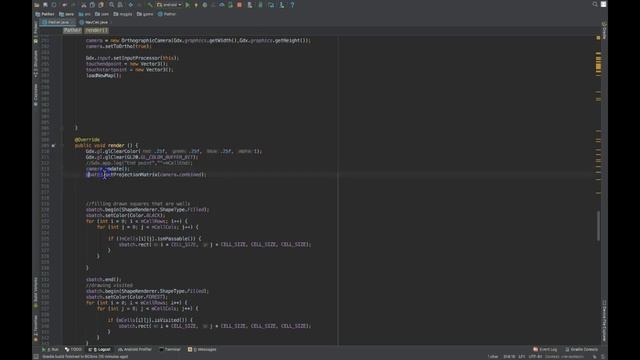Viewport: 640px width, 360px height.
Task: Click the game breadcrumb folder
Action: tap(145, 14)
